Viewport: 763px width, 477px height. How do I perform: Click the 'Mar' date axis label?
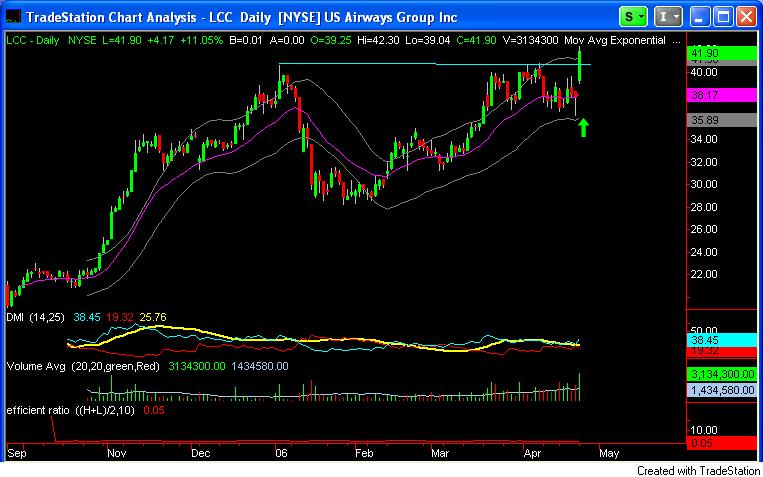tap(442, 454)
